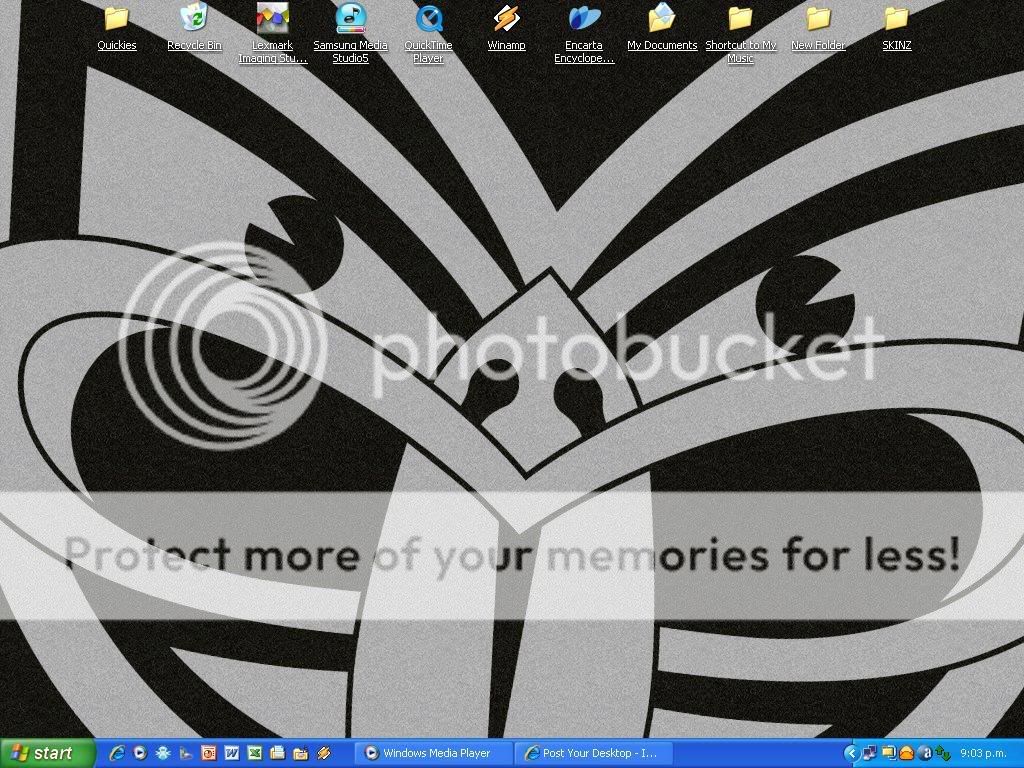Click the Start button

click(47, 753)
